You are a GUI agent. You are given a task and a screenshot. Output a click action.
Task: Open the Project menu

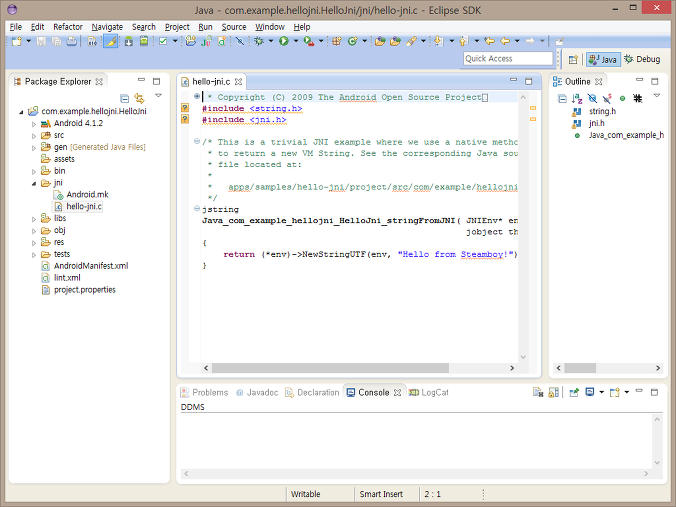177,27
